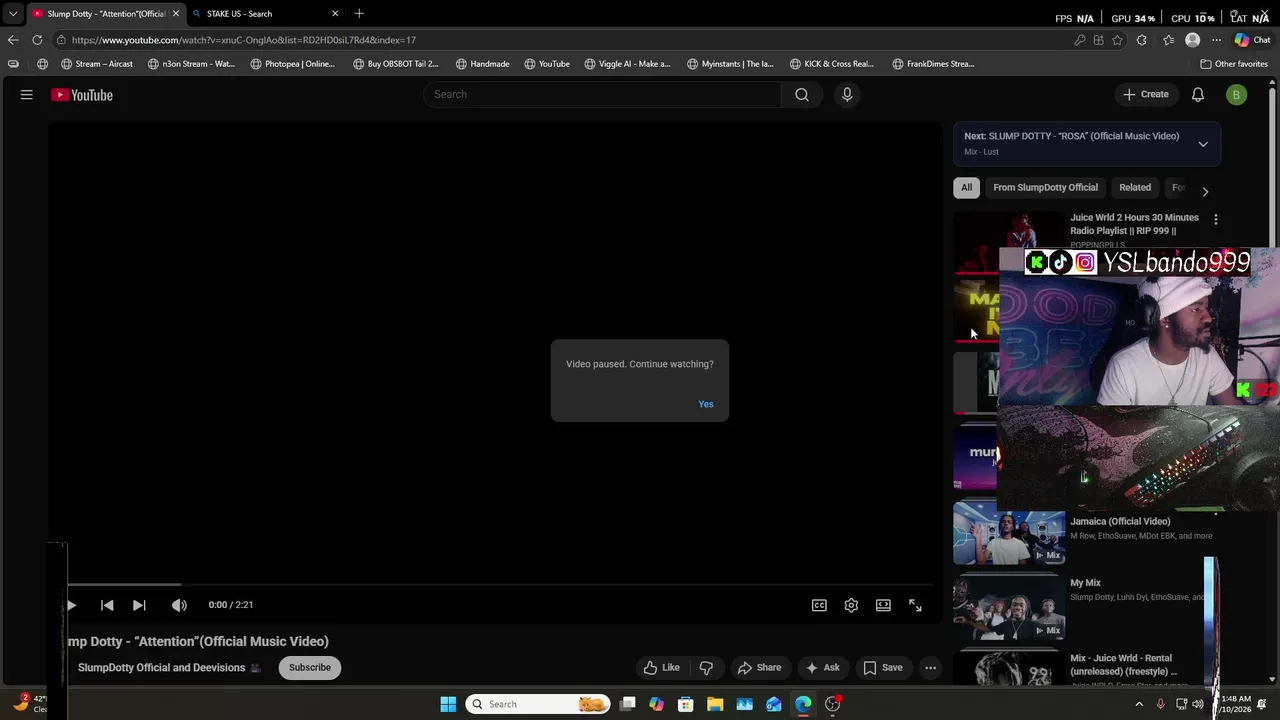
Task: Skip to the previous video
Action: [107, 605]
